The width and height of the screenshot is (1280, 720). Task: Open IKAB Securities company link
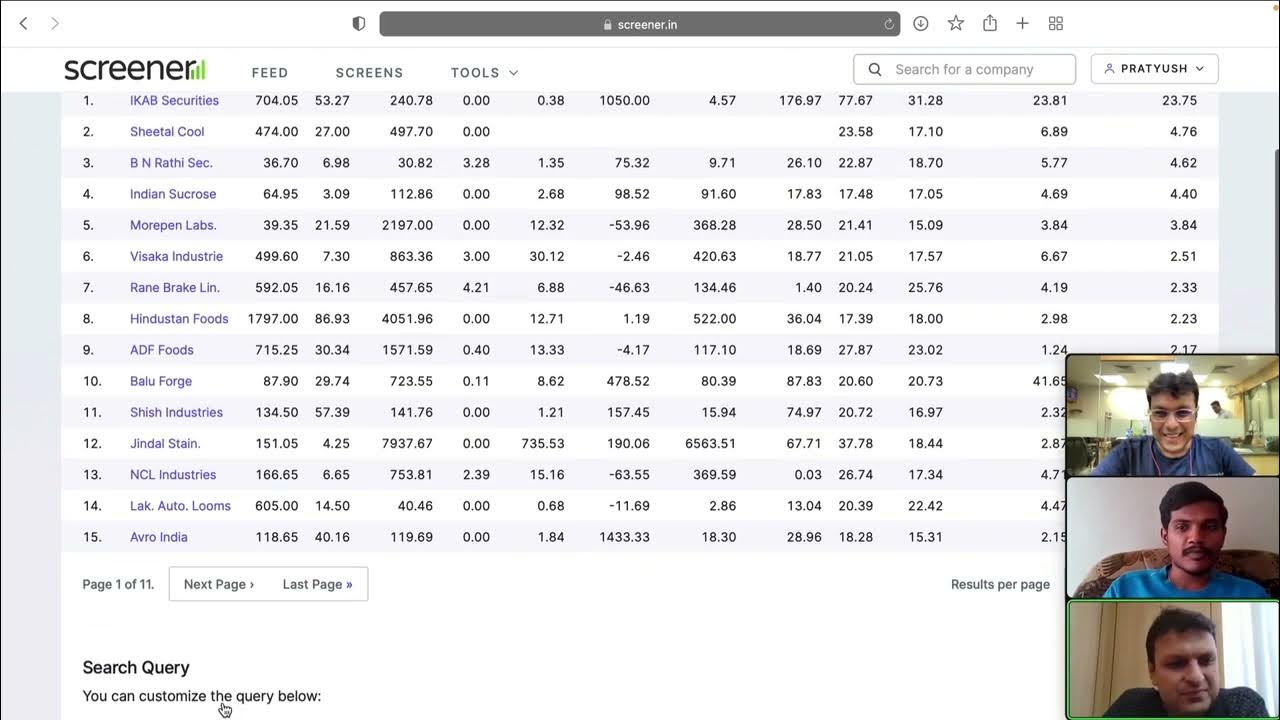click(x=174, y=100)
